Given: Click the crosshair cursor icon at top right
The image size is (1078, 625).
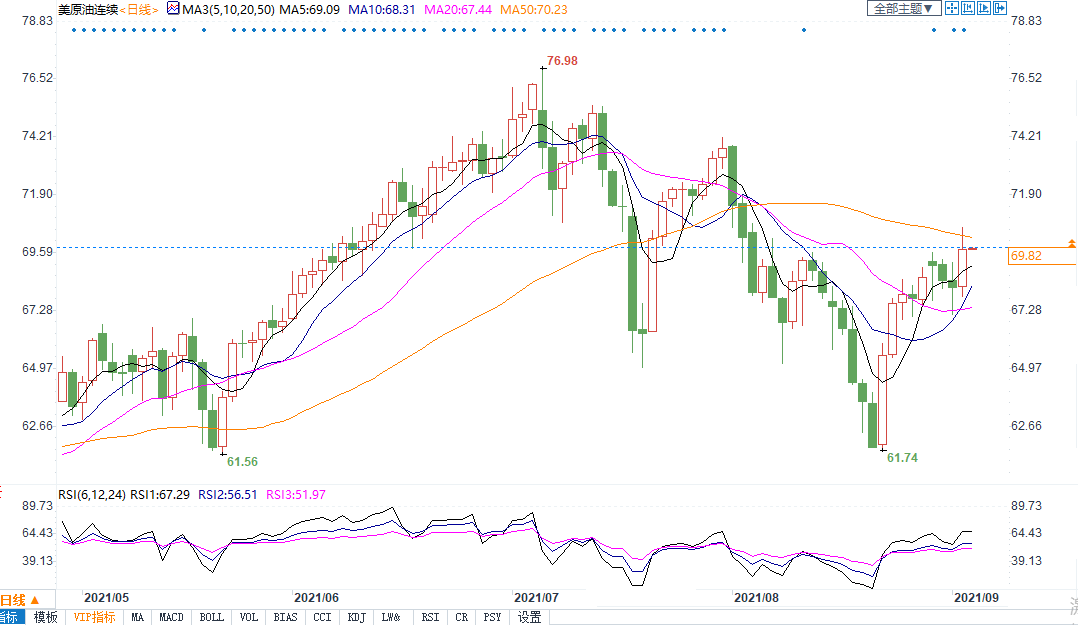Looking at the screenshot, I should [x=951, y=8].
